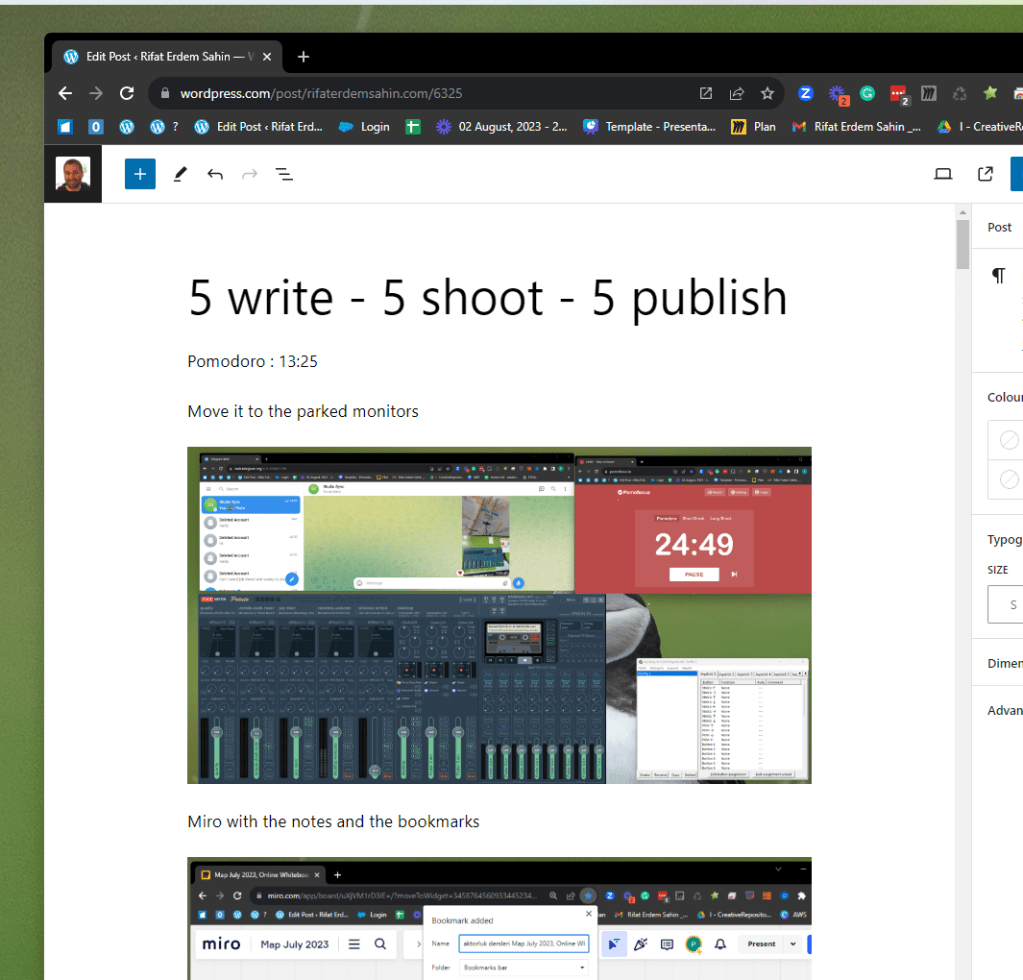Click 'Move it to the parked monitors' text
This screenshot has width=1023, height=980.
(x=303, y=412)
